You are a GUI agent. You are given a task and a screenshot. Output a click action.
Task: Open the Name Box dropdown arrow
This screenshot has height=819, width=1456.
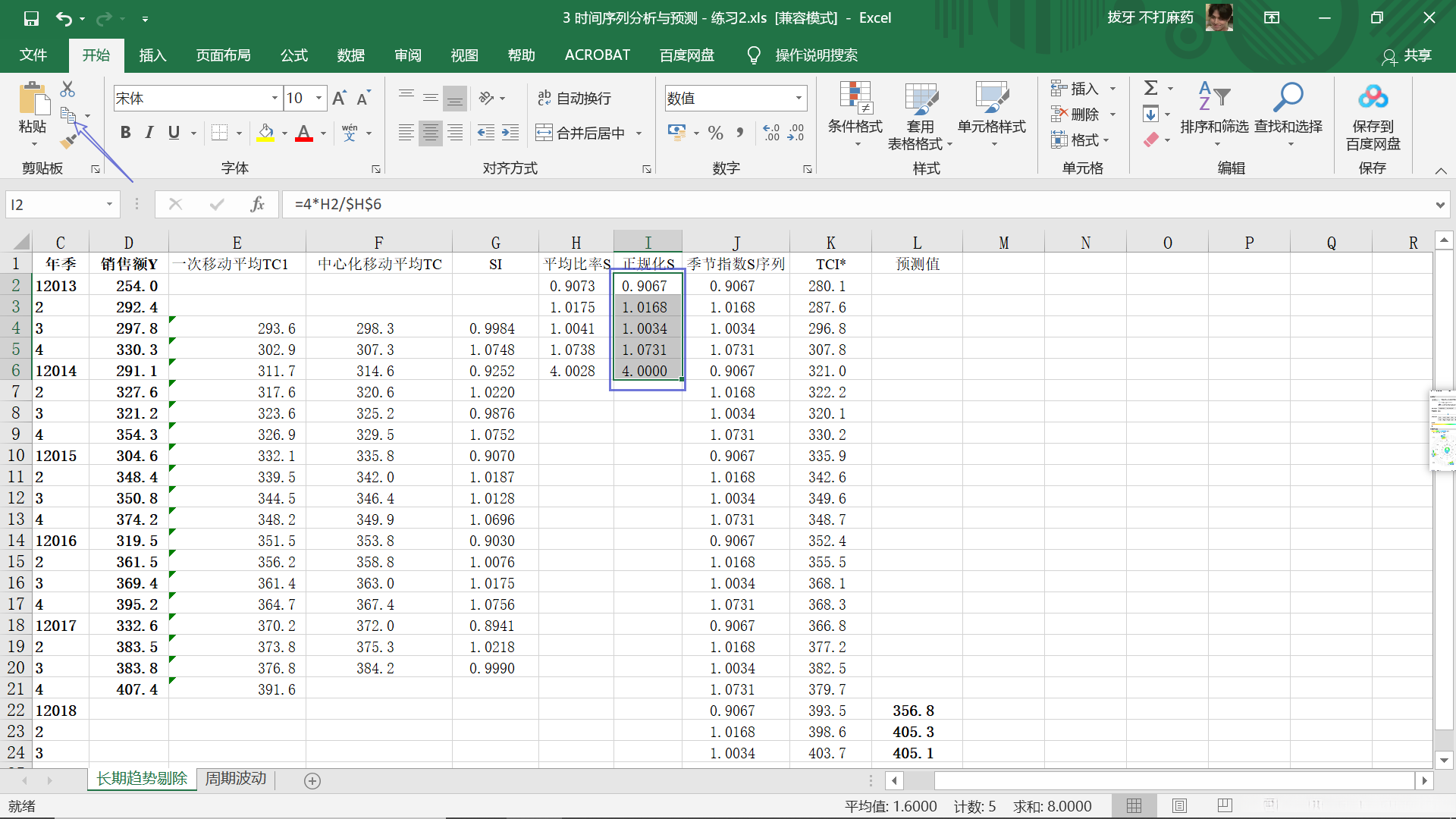click(x=109, y=204)
